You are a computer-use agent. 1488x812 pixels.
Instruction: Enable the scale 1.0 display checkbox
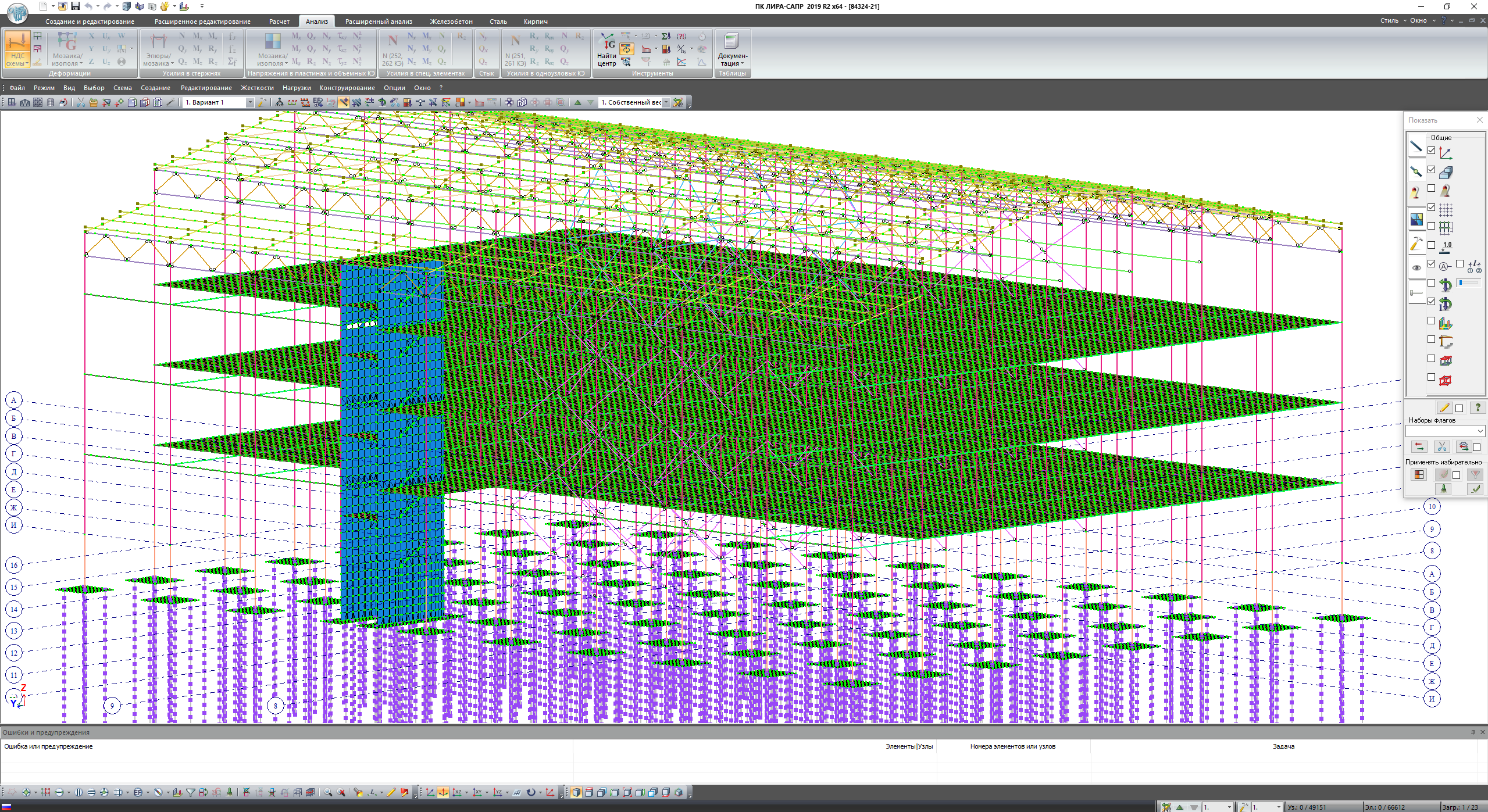click(1431, 245)
